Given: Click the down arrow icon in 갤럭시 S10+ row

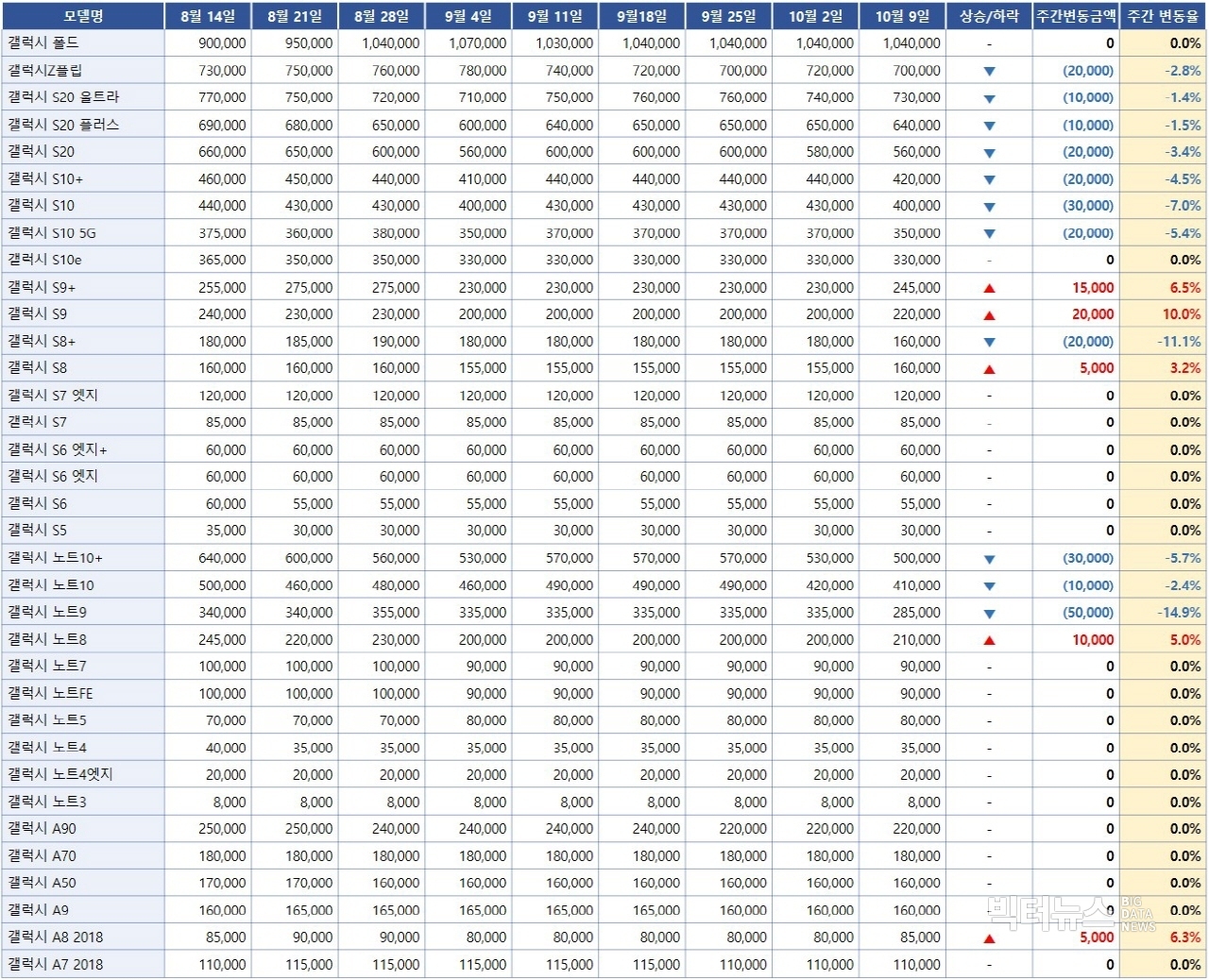Looking at the screenshot, I should 989,180.
